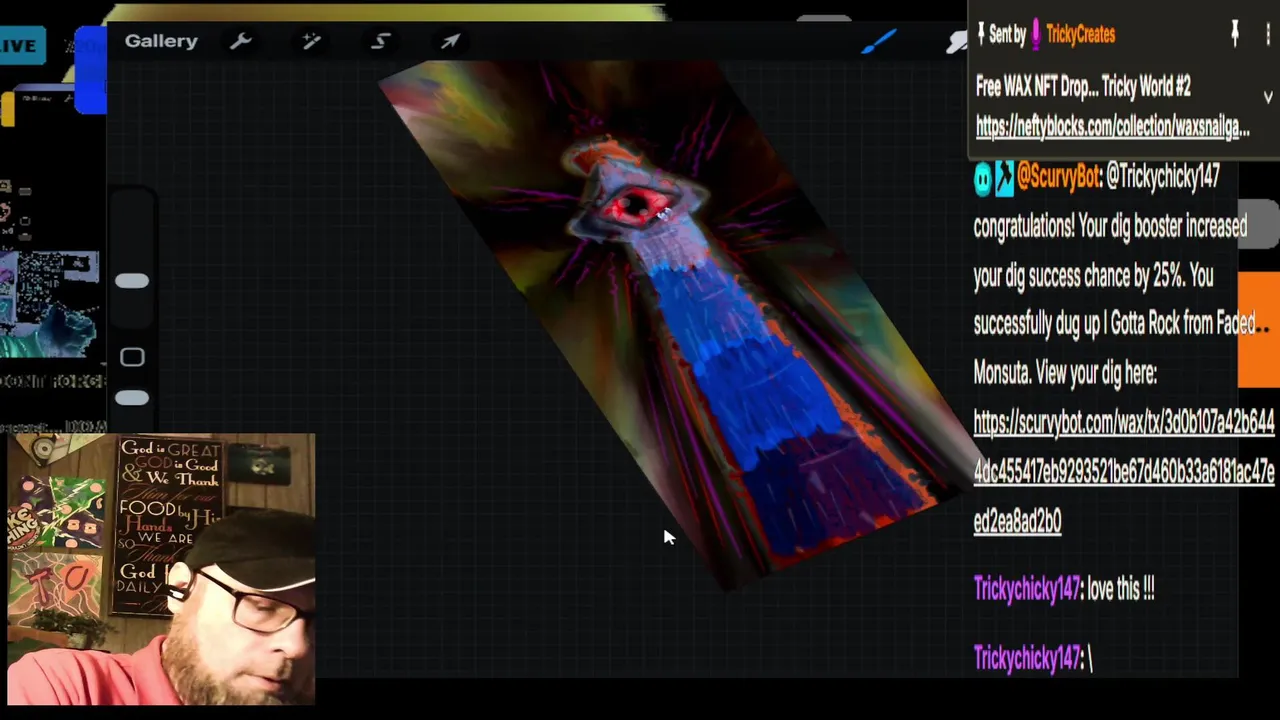
Task: Click the ScurvyBot teal badge icon
Action: [x=983, y=179]
